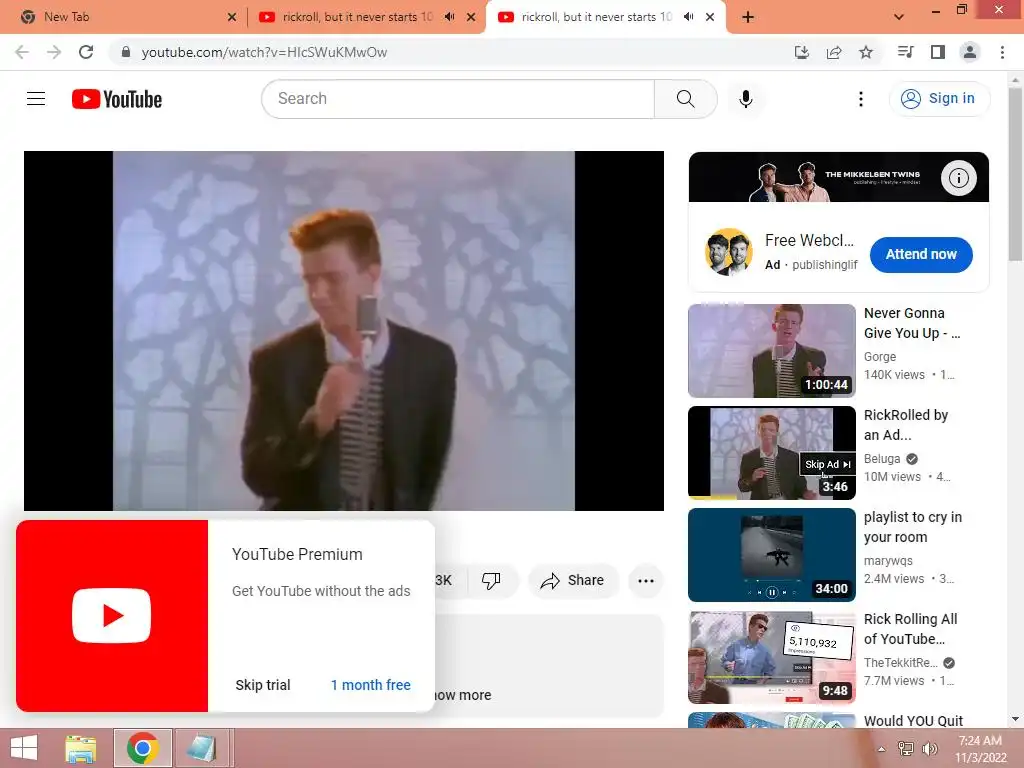Open ad info icon on Mikkelsen Twins banner

coord(958,178)
